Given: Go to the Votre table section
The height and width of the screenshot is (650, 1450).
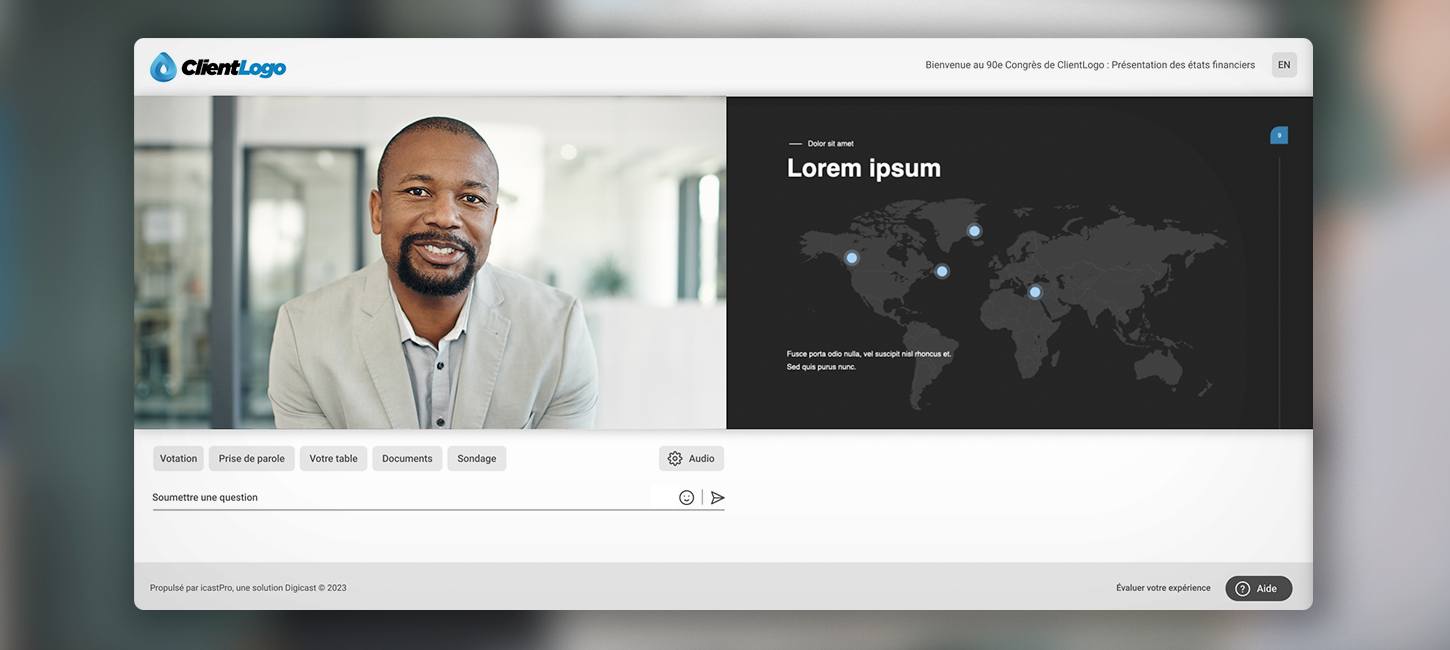Looking at the screenshot, I should [x=333, y=458].
